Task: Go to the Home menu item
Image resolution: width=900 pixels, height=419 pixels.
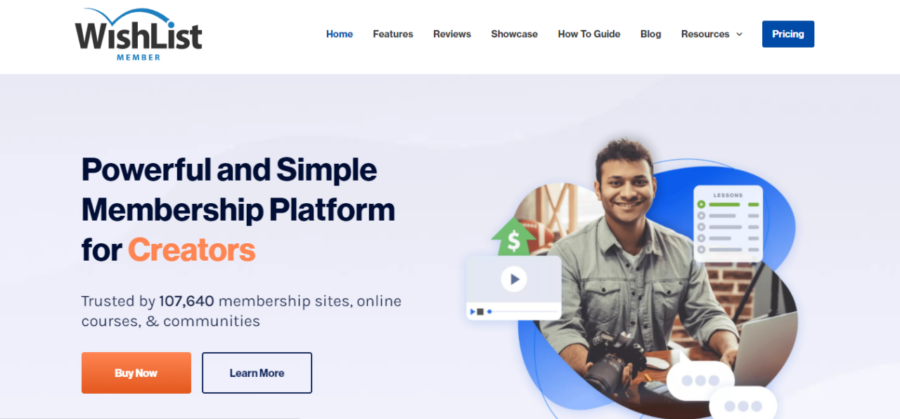Action: [339, 34]
